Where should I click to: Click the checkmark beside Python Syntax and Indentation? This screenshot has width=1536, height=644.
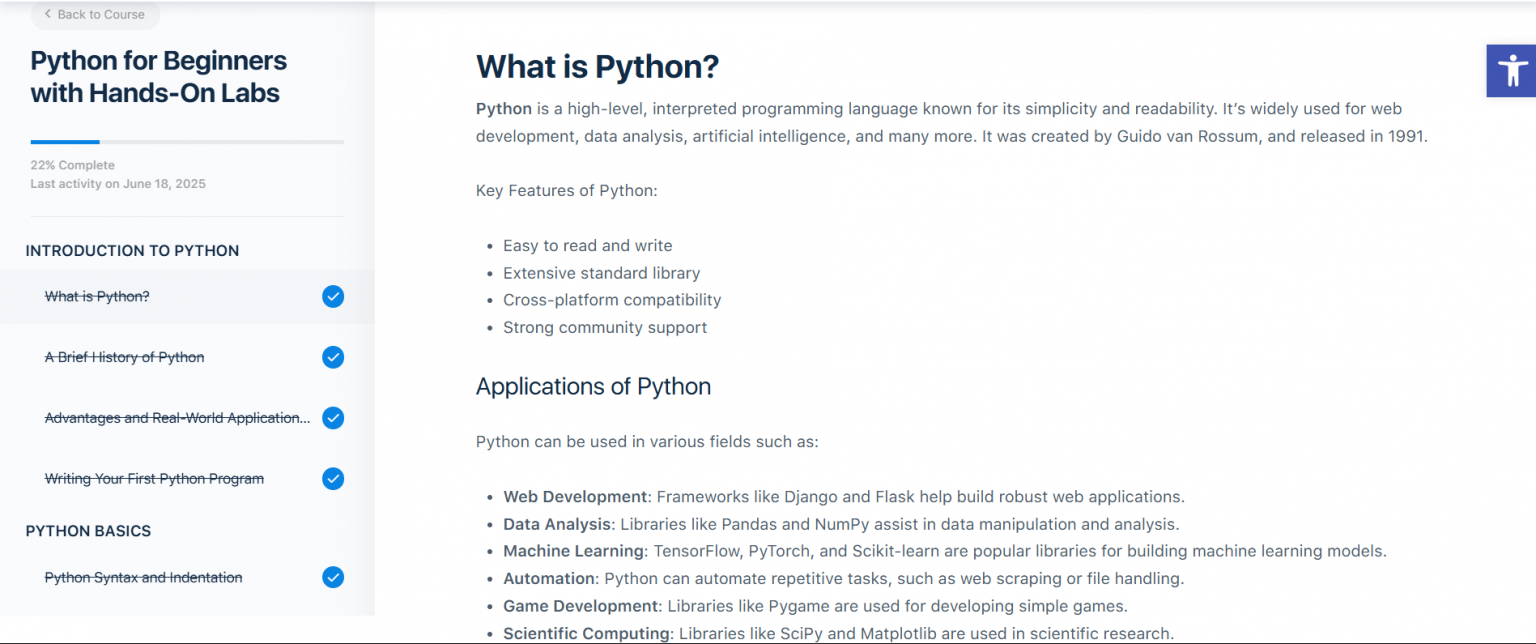[x=333, y=577]
